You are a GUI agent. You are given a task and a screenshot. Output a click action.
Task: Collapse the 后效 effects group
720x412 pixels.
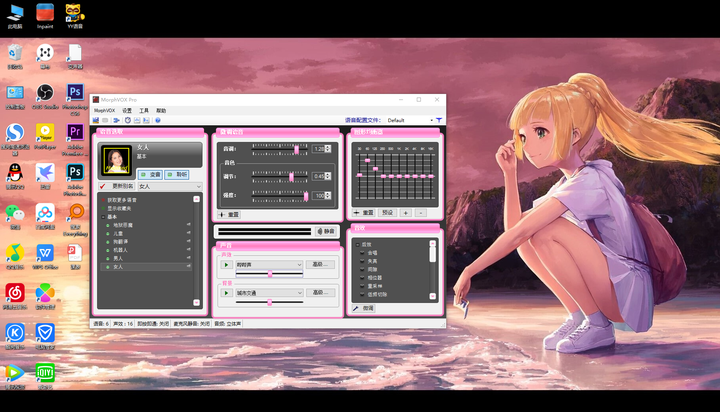358,244
